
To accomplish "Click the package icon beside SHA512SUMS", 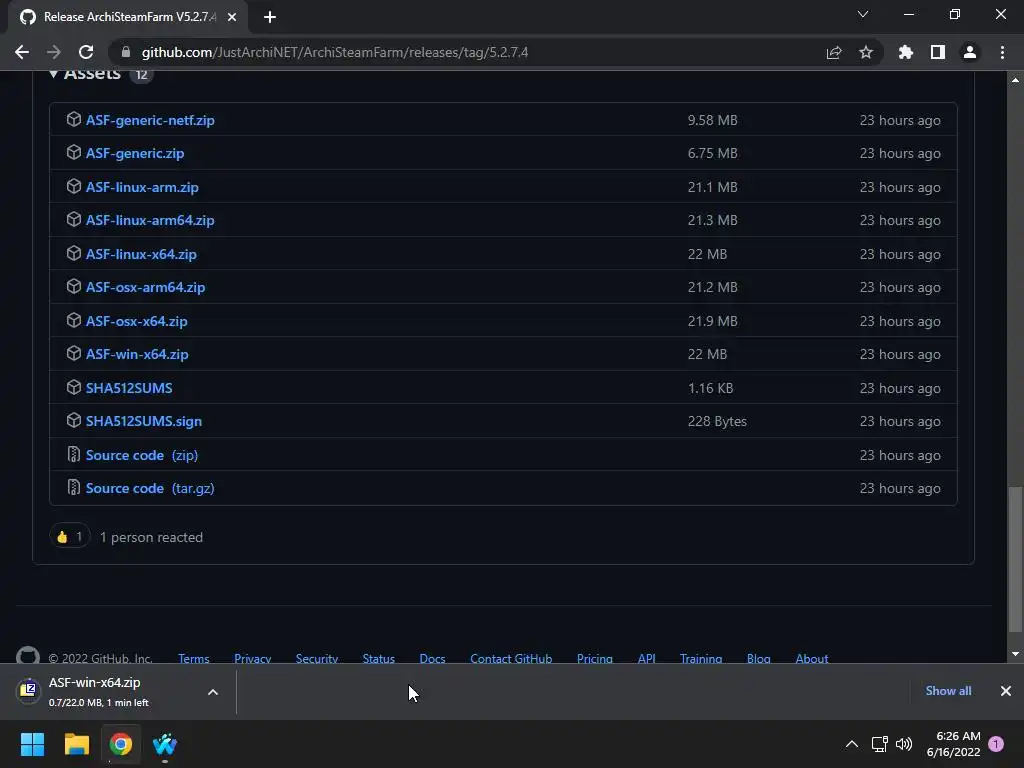I will click(x=74, y=387).
